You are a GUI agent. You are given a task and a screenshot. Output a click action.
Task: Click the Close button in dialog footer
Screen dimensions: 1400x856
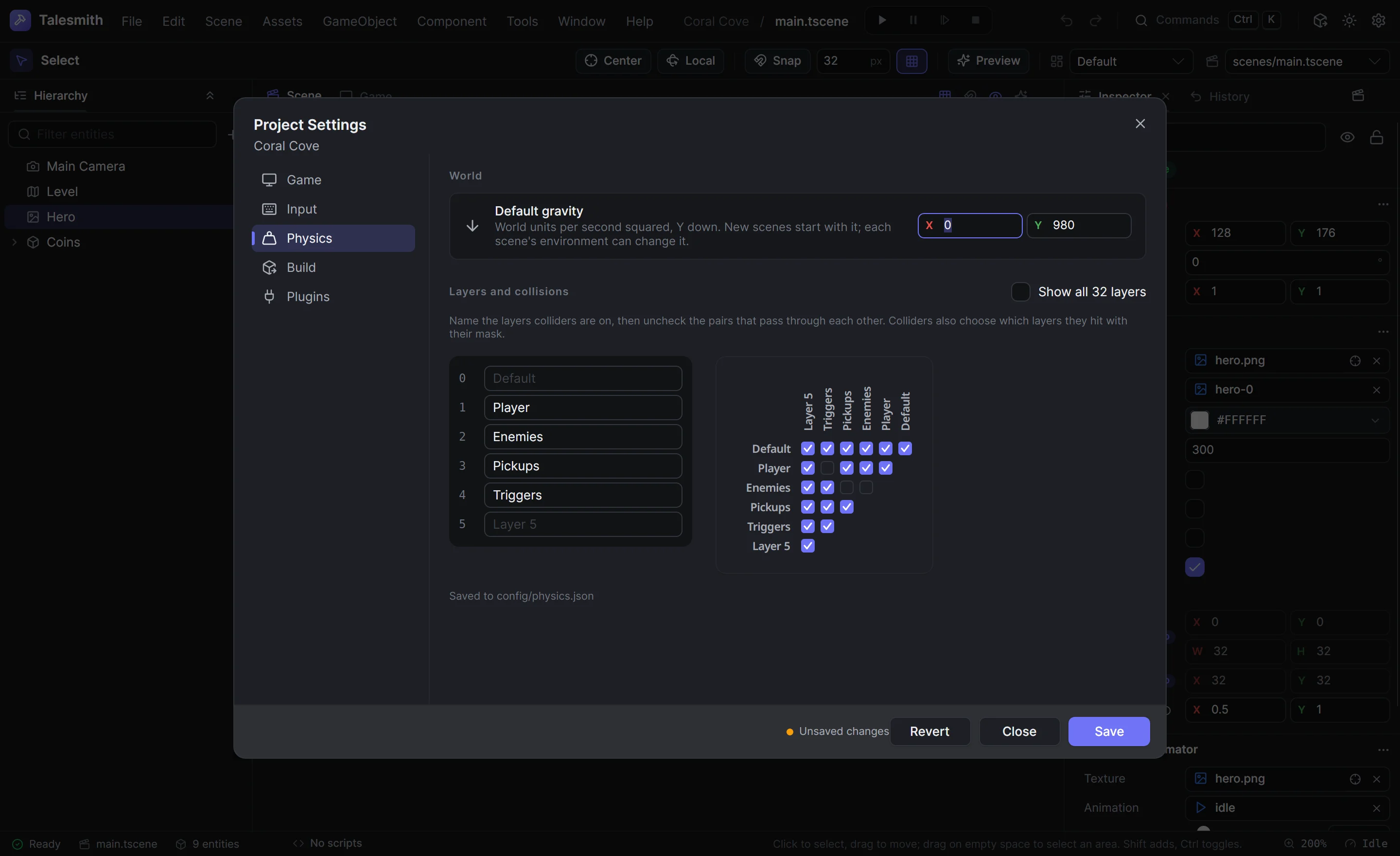point(1019,731)
